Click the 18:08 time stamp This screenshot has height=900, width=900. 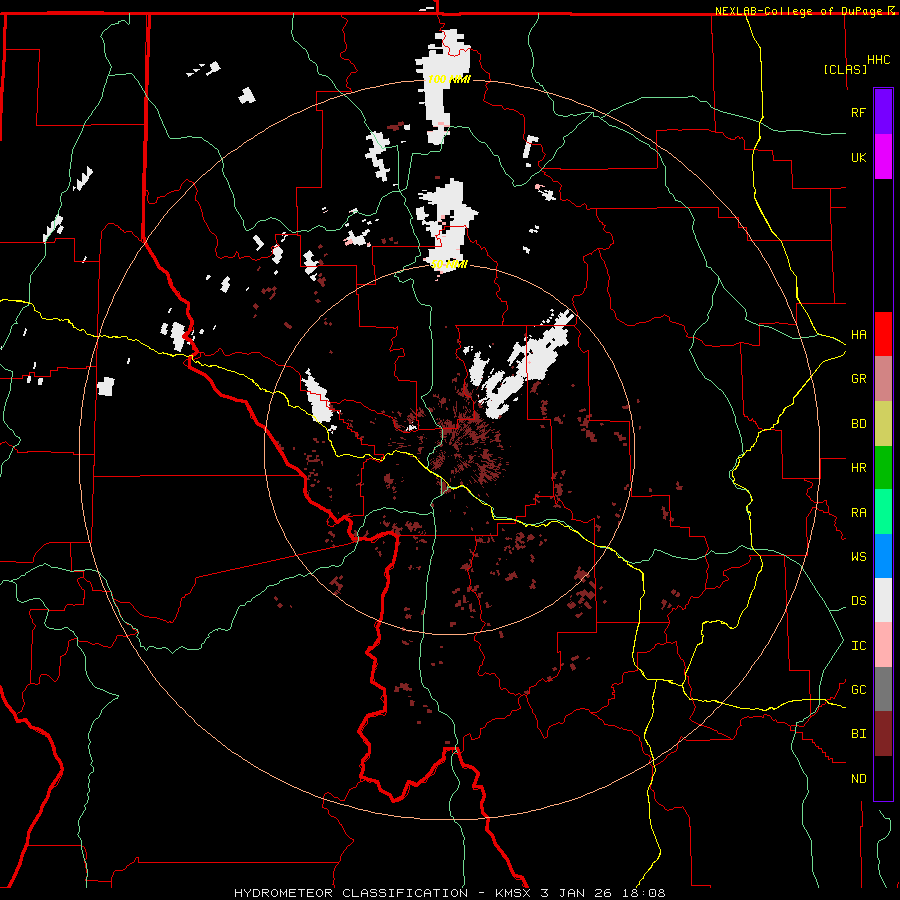click(x=645, y=893)
